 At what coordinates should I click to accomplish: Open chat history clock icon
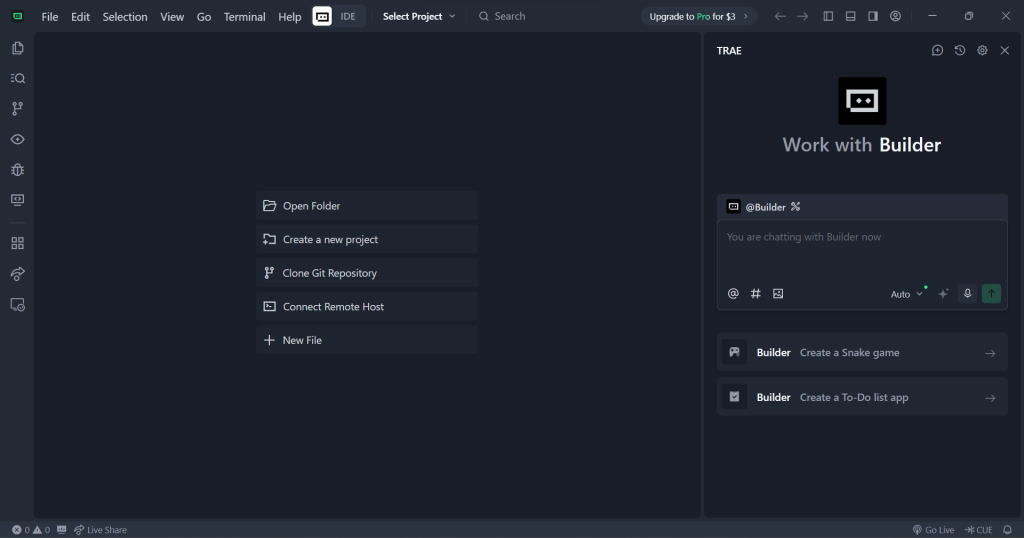point(960,50)
